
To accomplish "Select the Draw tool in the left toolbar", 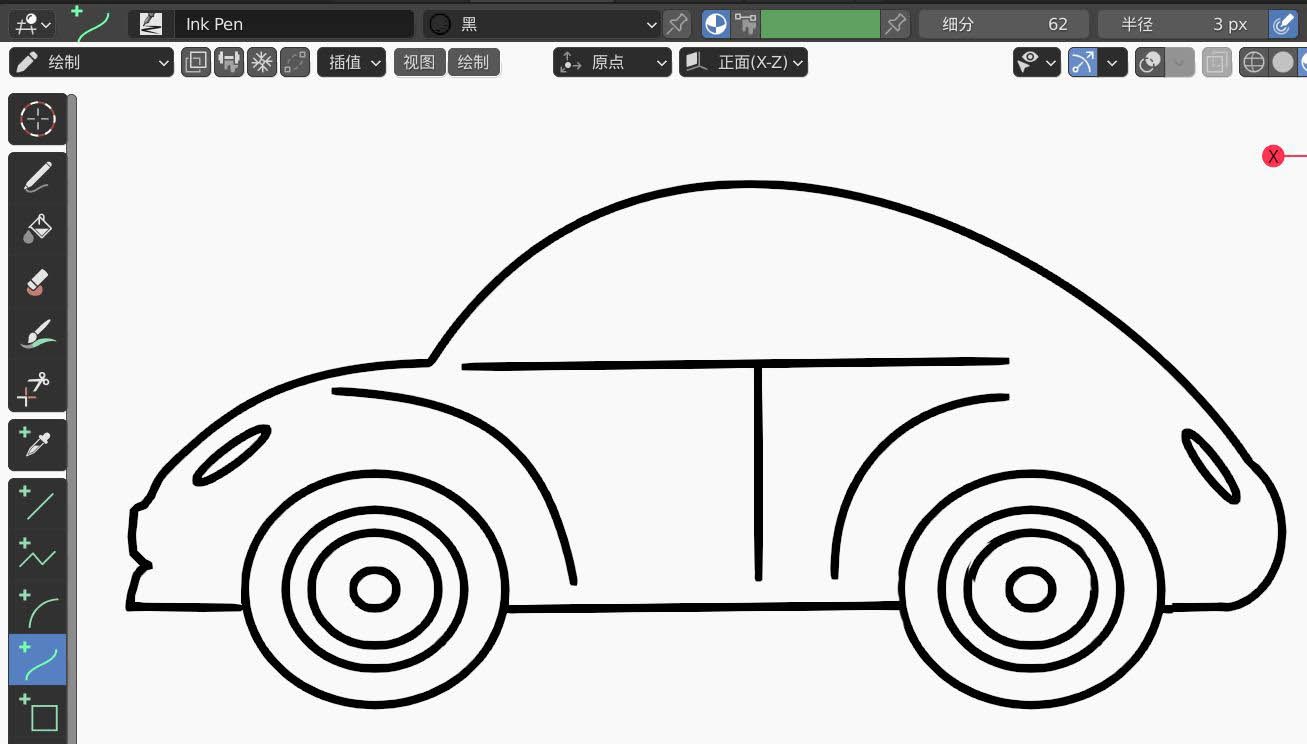I will click(x=37, y=176).
